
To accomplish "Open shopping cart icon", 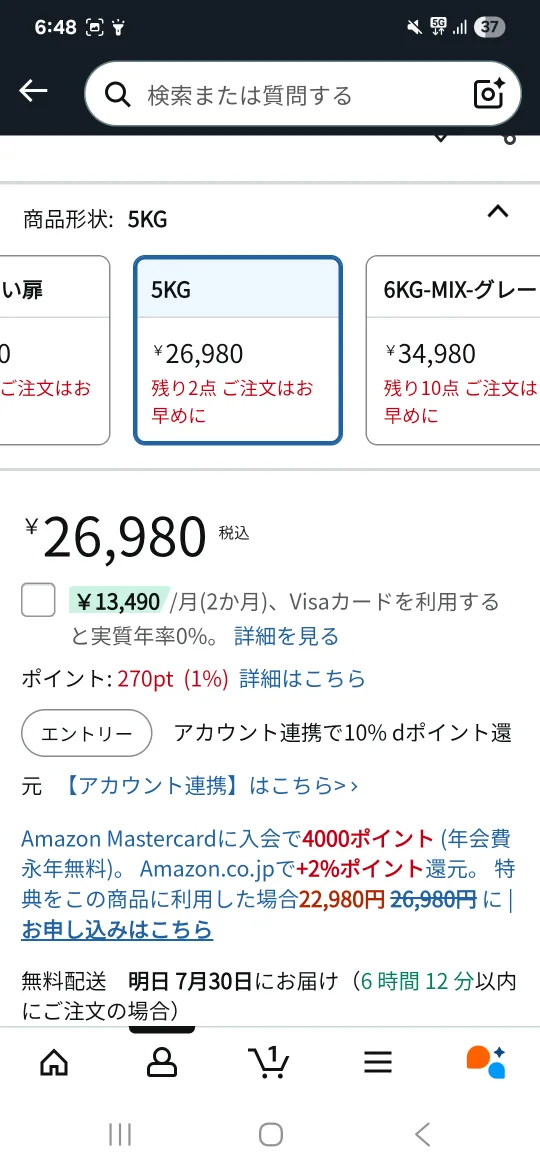I will tap(269, 1063).
